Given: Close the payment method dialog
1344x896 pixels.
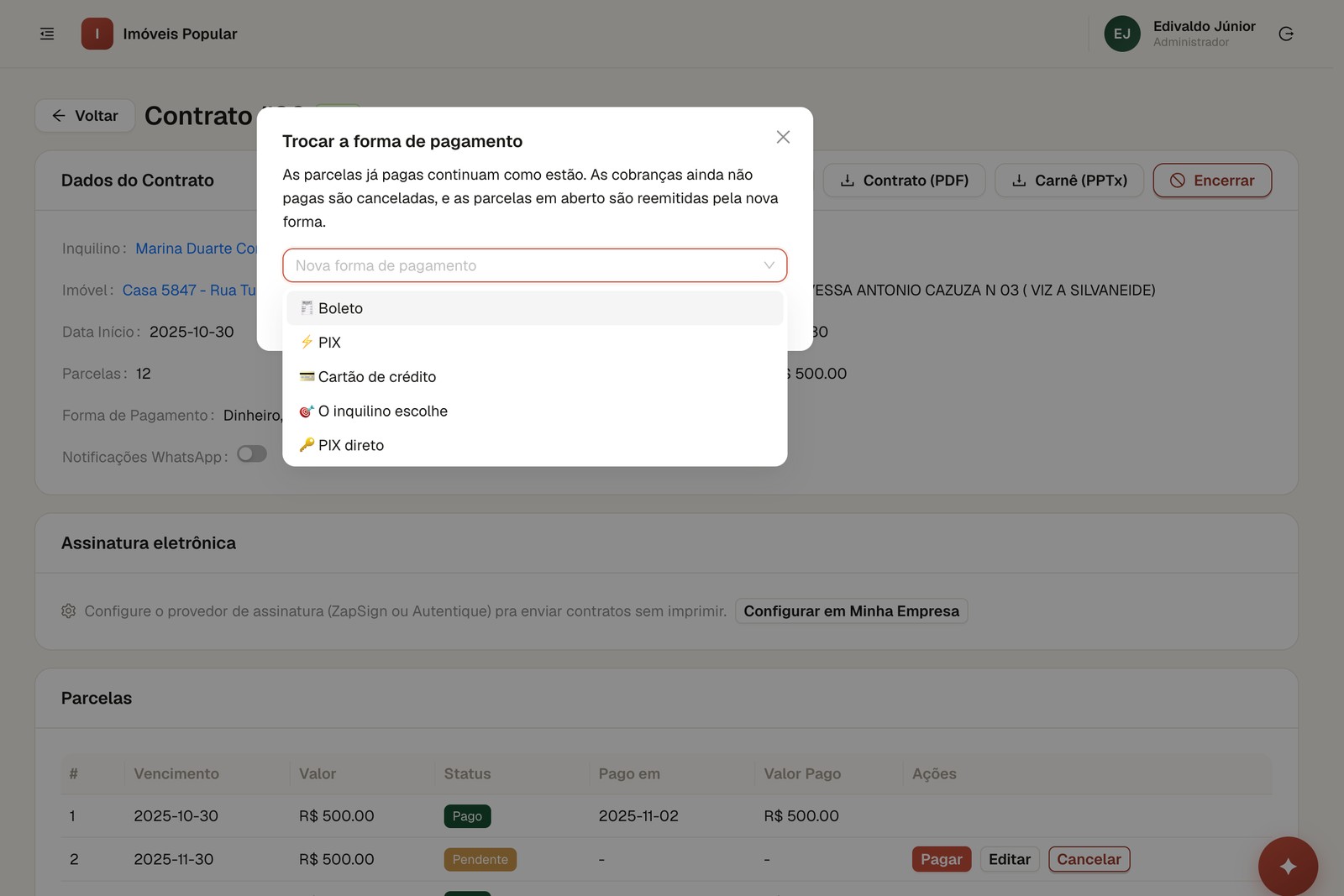Looking at the screenshot, I should pyautogui.click(x=783, y=137).
